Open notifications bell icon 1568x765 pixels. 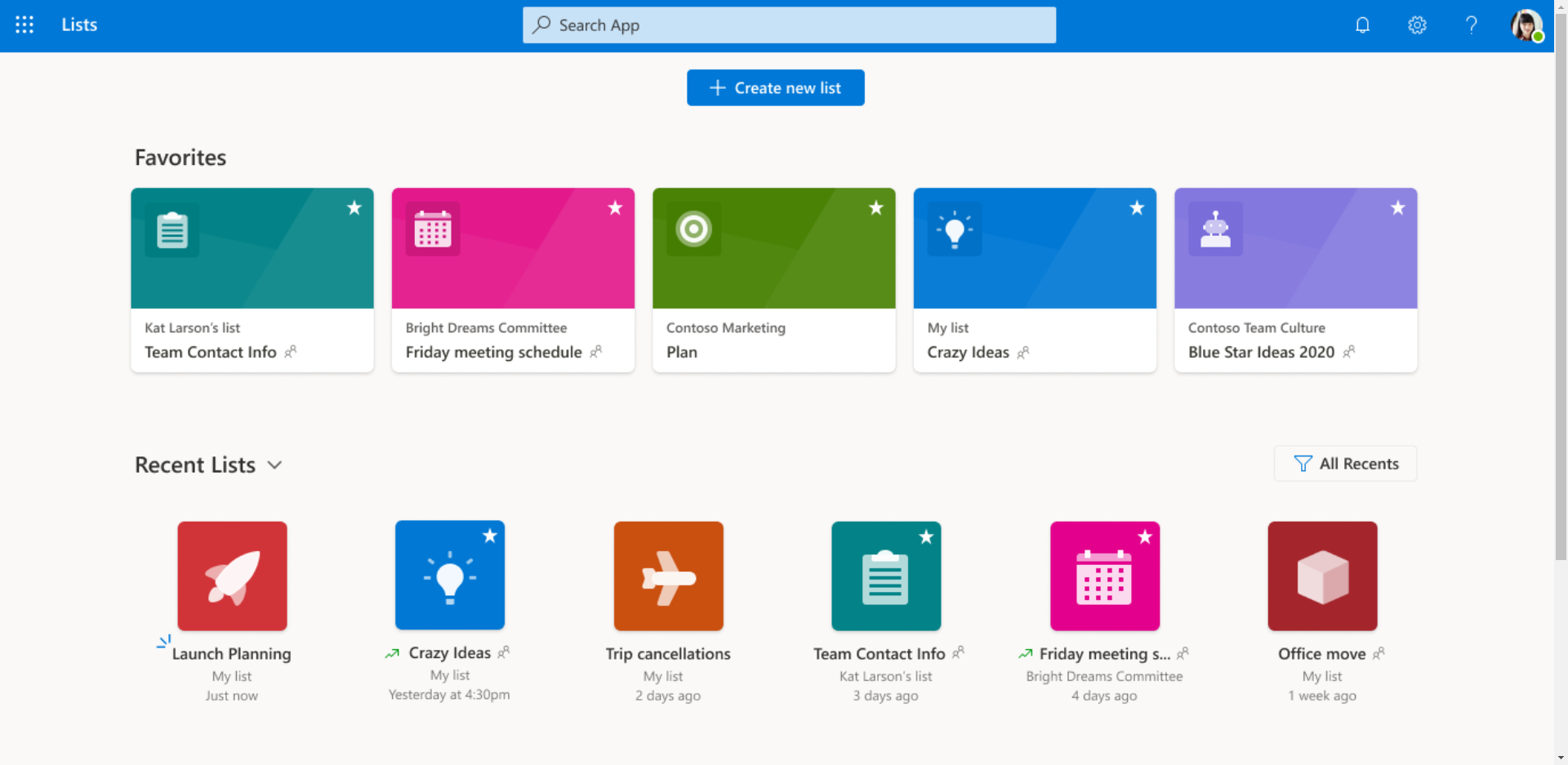[x=1362, y=25]
